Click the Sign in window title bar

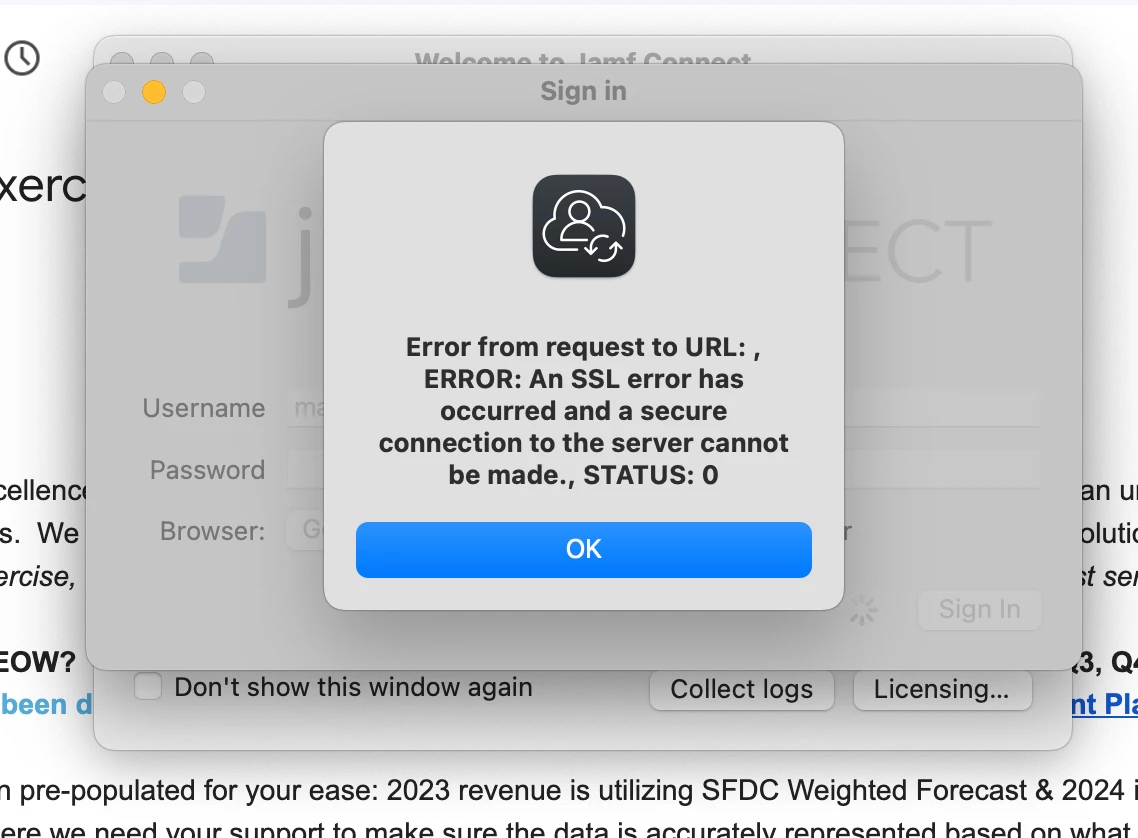(584, 92)
